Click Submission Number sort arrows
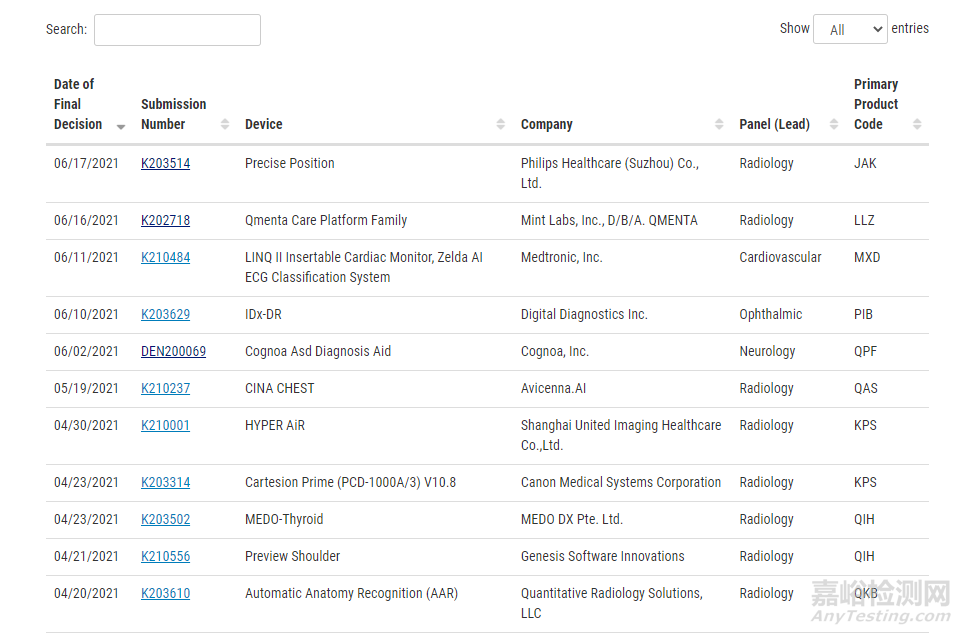The image size is (962, 634). [222, 125]
